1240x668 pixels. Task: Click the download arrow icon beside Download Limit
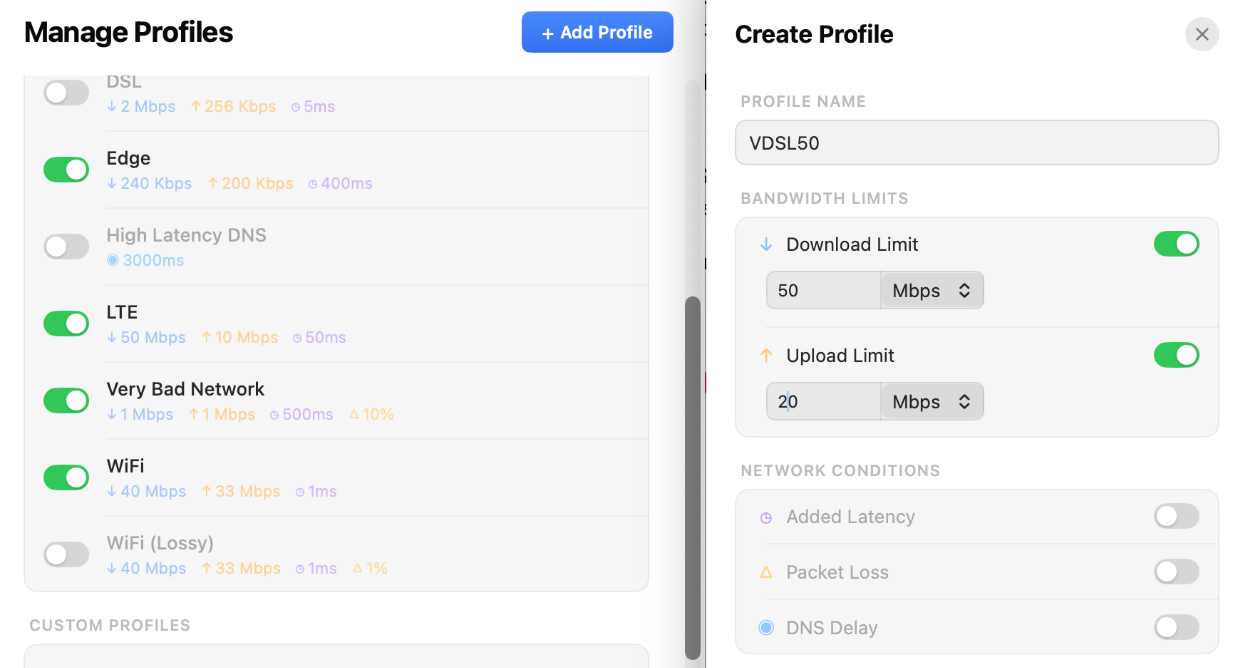(766, 244)
